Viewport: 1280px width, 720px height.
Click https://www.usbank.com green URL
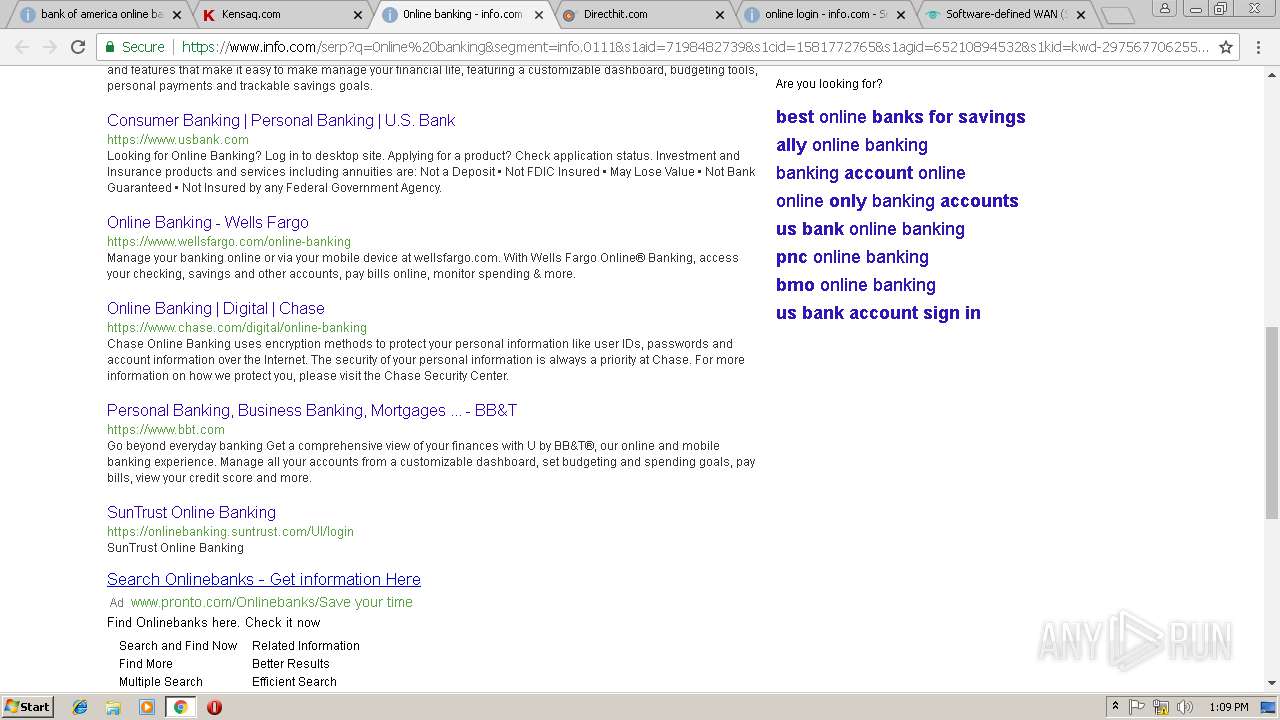(x=178, y=140)
